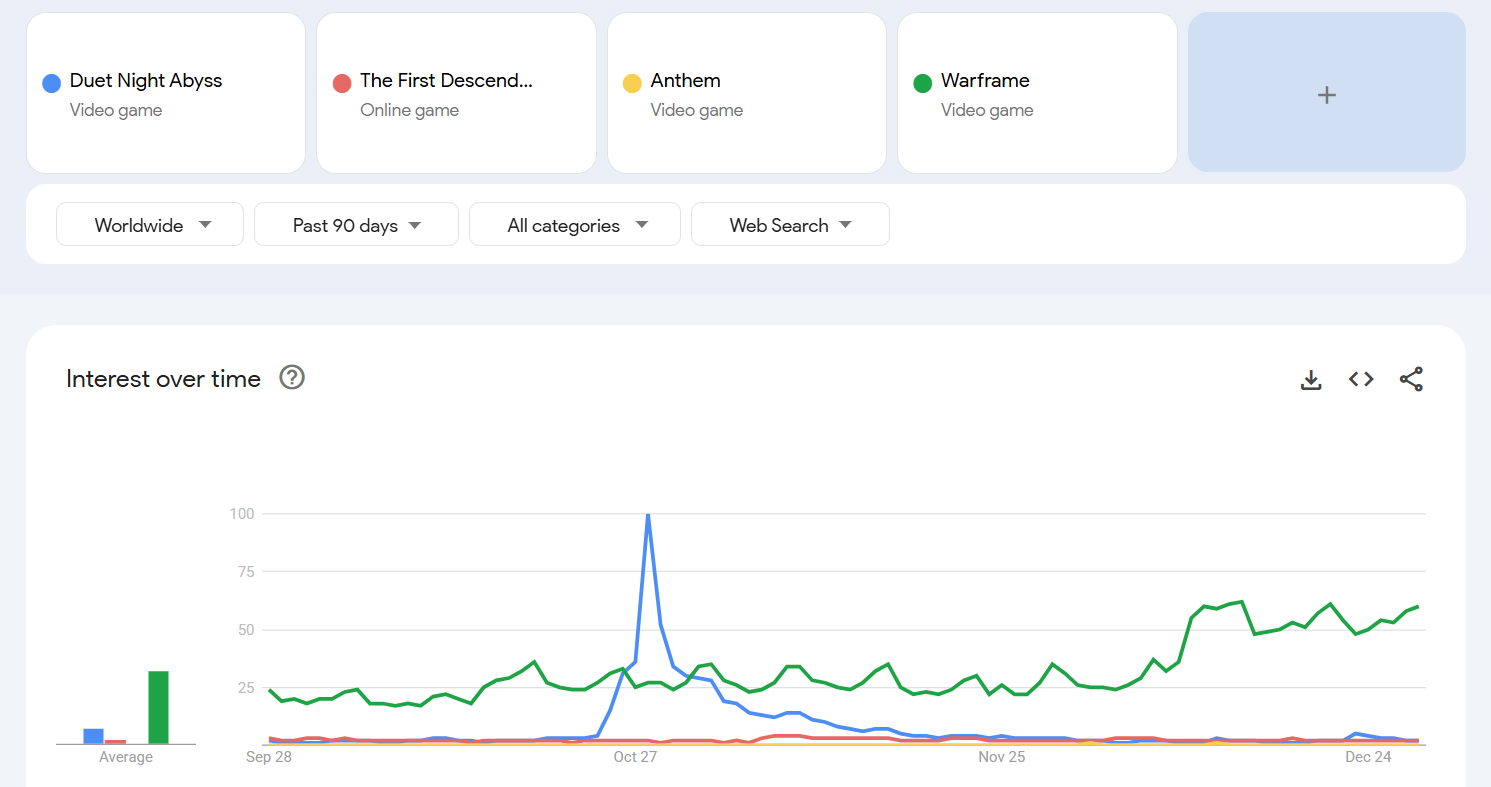
Task: Click the green dot beside Warframe
Action: pyautogui.click(x=922, y=83)
